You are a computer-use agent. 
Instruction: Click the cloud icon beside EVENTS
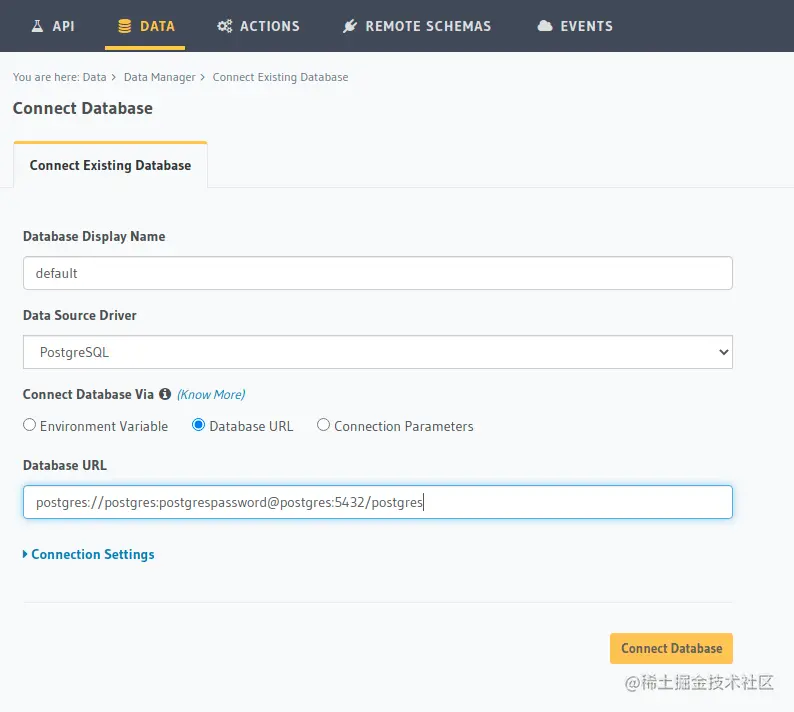pos(545,26)
